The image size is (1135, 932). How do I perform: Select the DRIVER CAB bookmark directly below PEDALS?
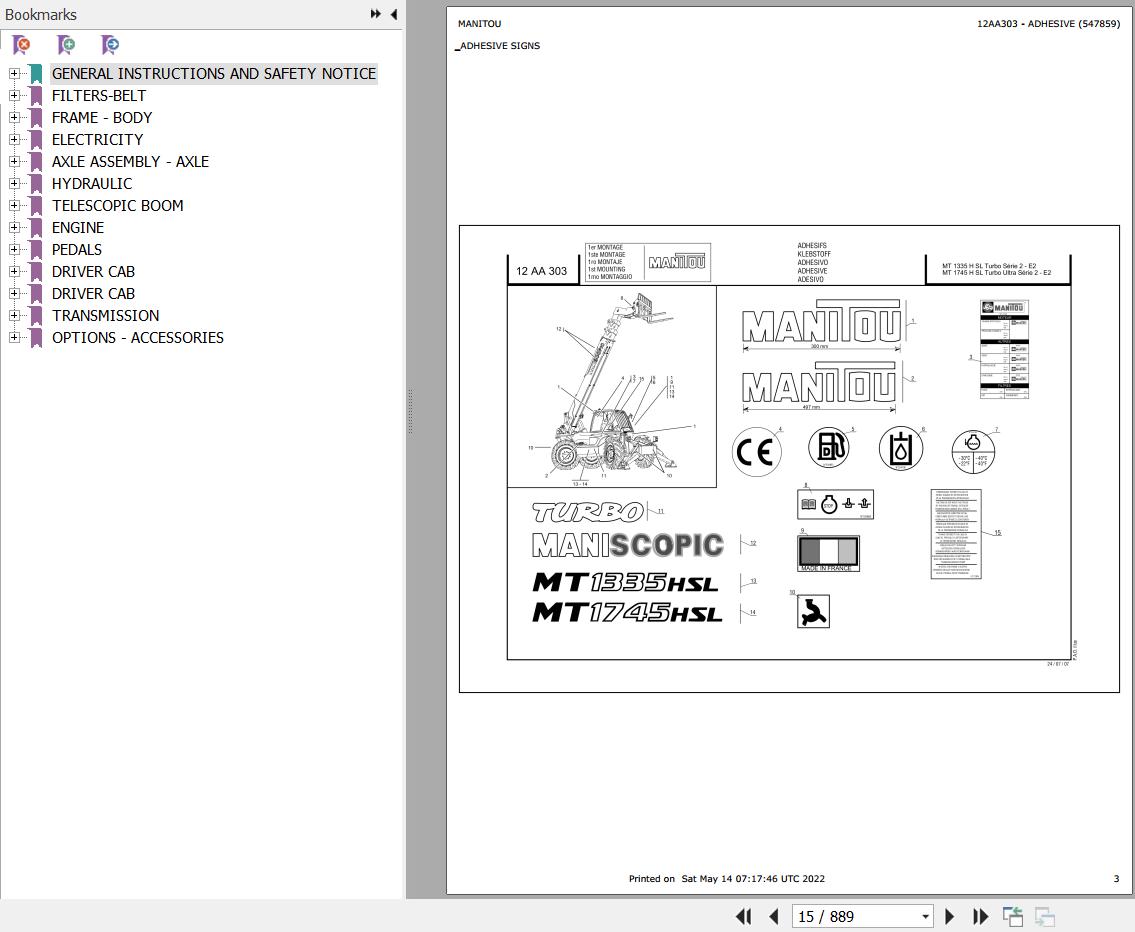[x=93, y=272]
